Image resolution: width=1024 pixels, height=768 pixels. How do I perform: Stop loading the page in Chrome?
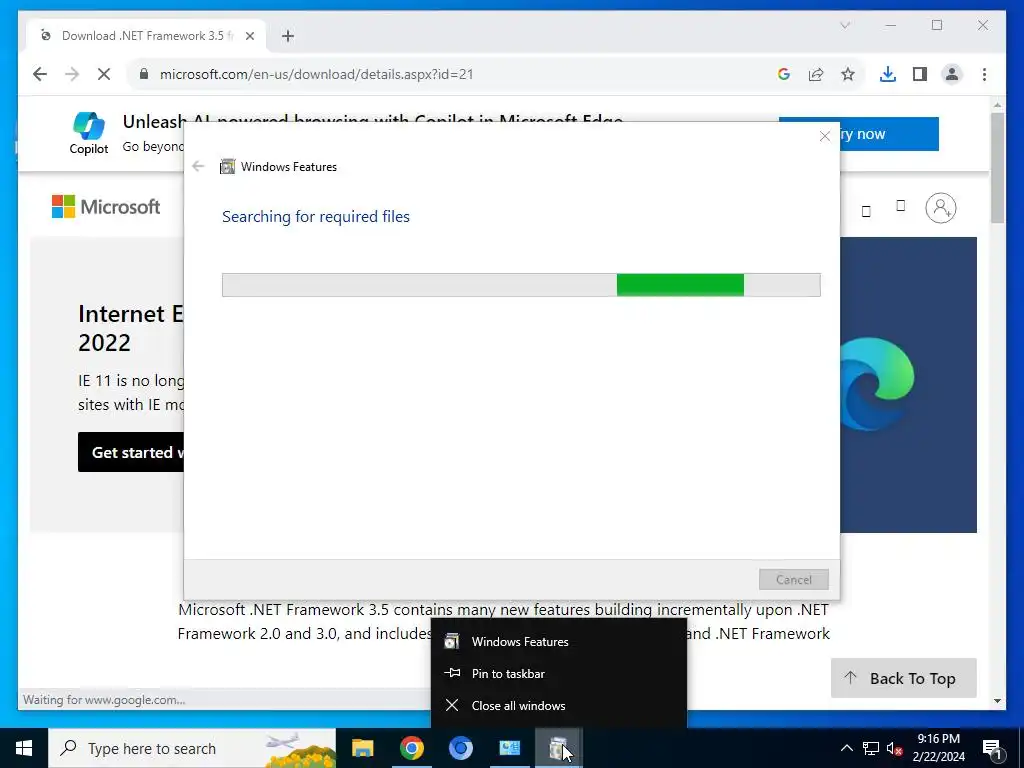(x=104, y=74)
